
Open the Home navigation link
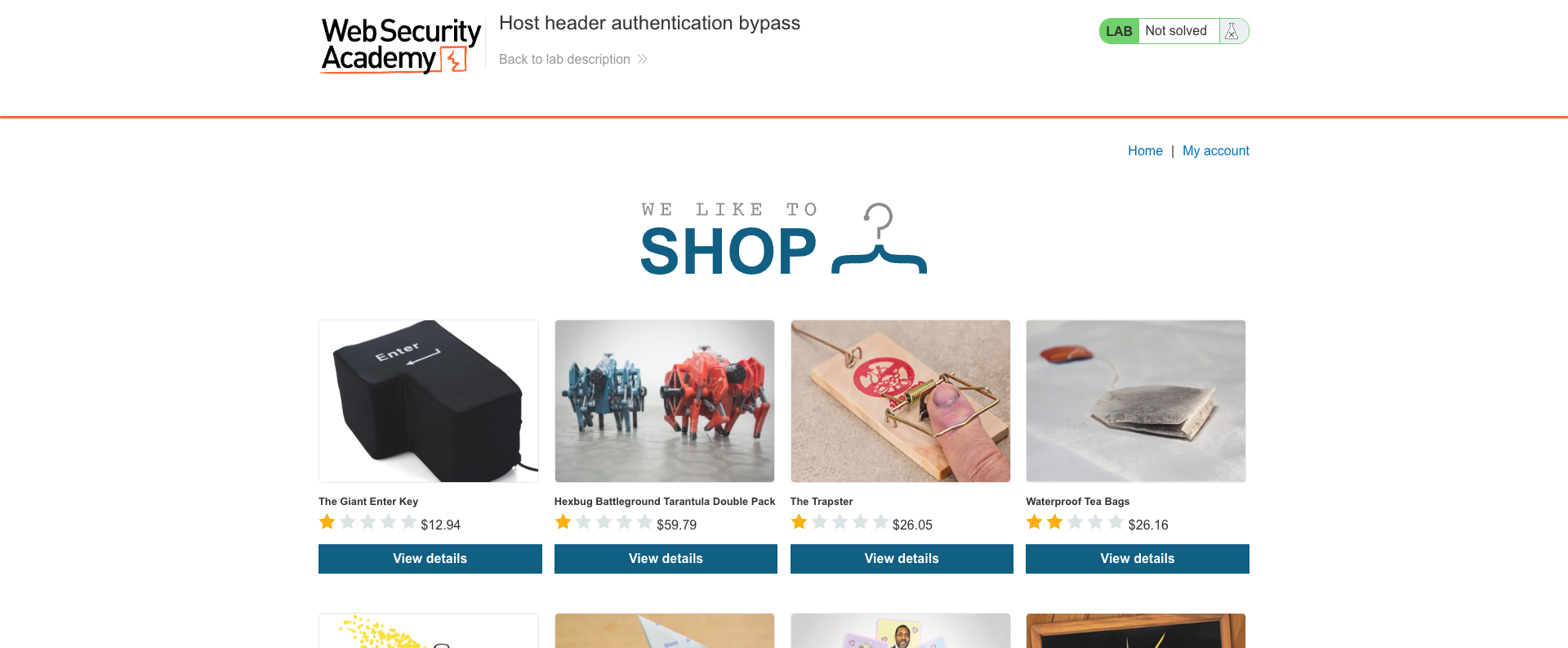pyautogui.click(x=1145, y=150)
